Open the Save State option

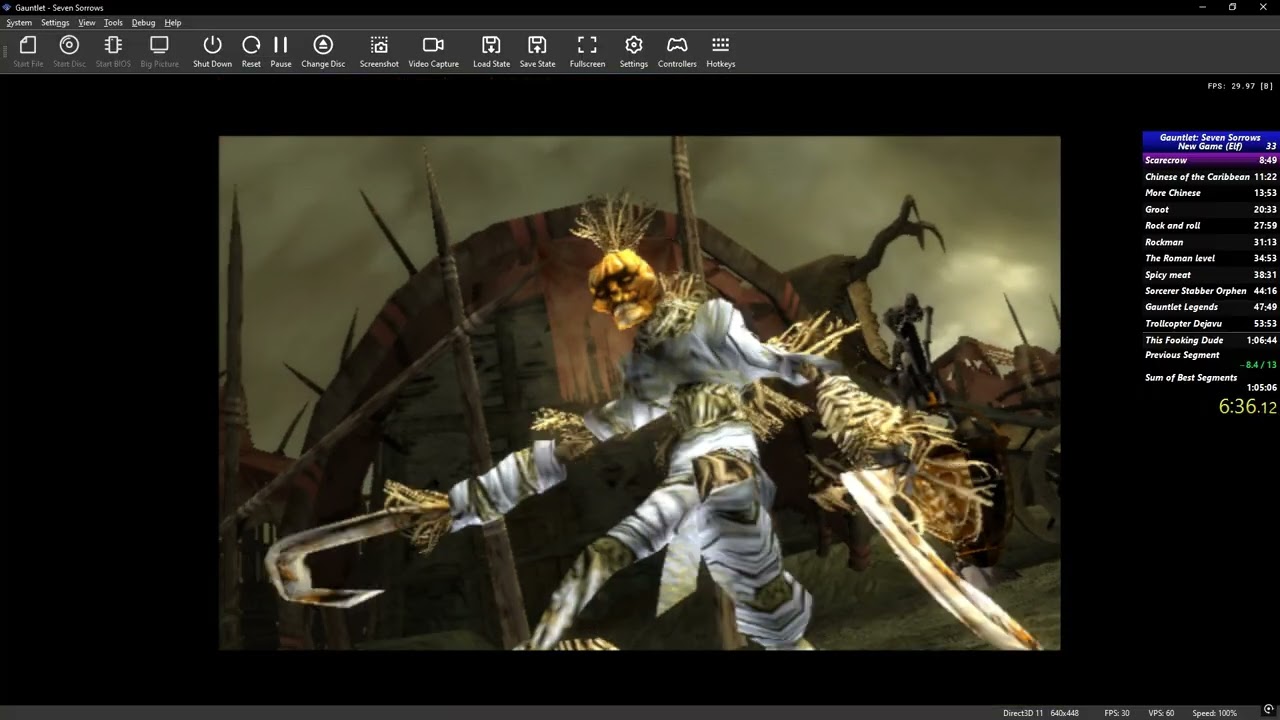[x=537, y=51]
